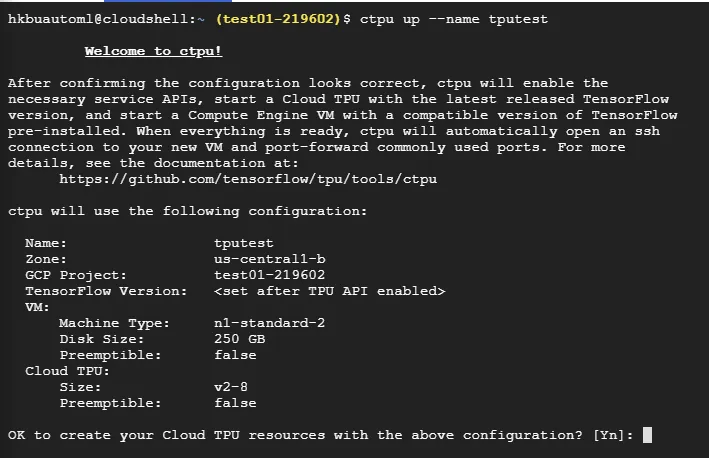
Task: Click the Disk Size value '250 GB'
Action: (239, 339)
